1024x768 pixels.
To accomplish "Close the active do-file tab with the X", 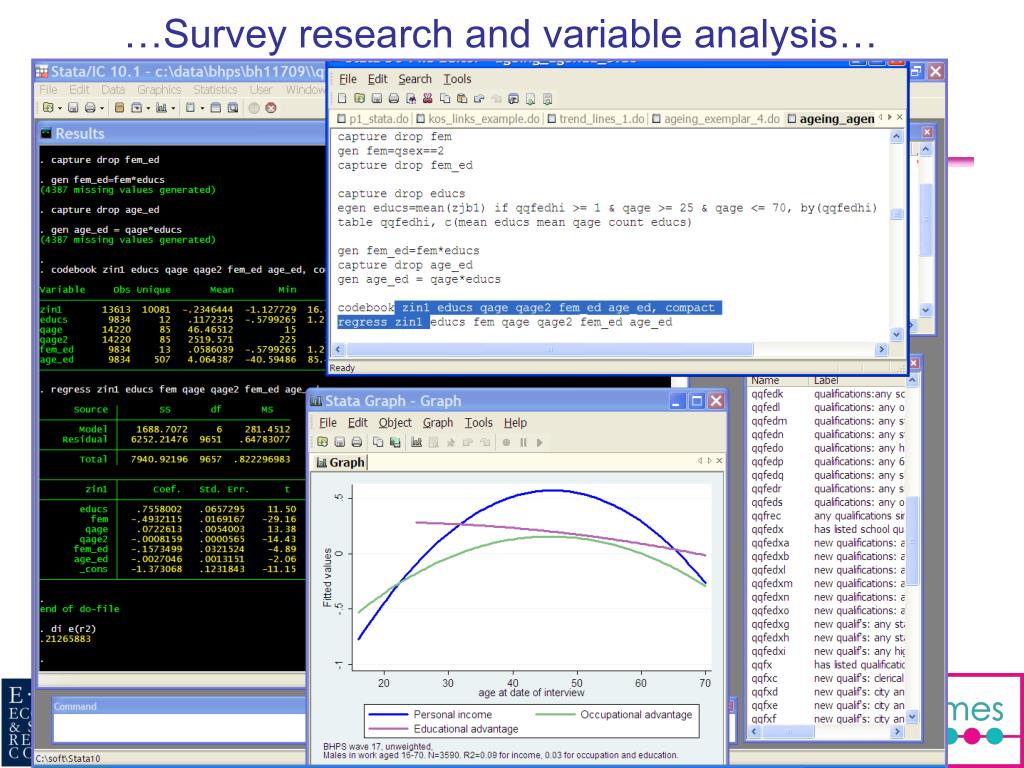I will tap(900, 117).
